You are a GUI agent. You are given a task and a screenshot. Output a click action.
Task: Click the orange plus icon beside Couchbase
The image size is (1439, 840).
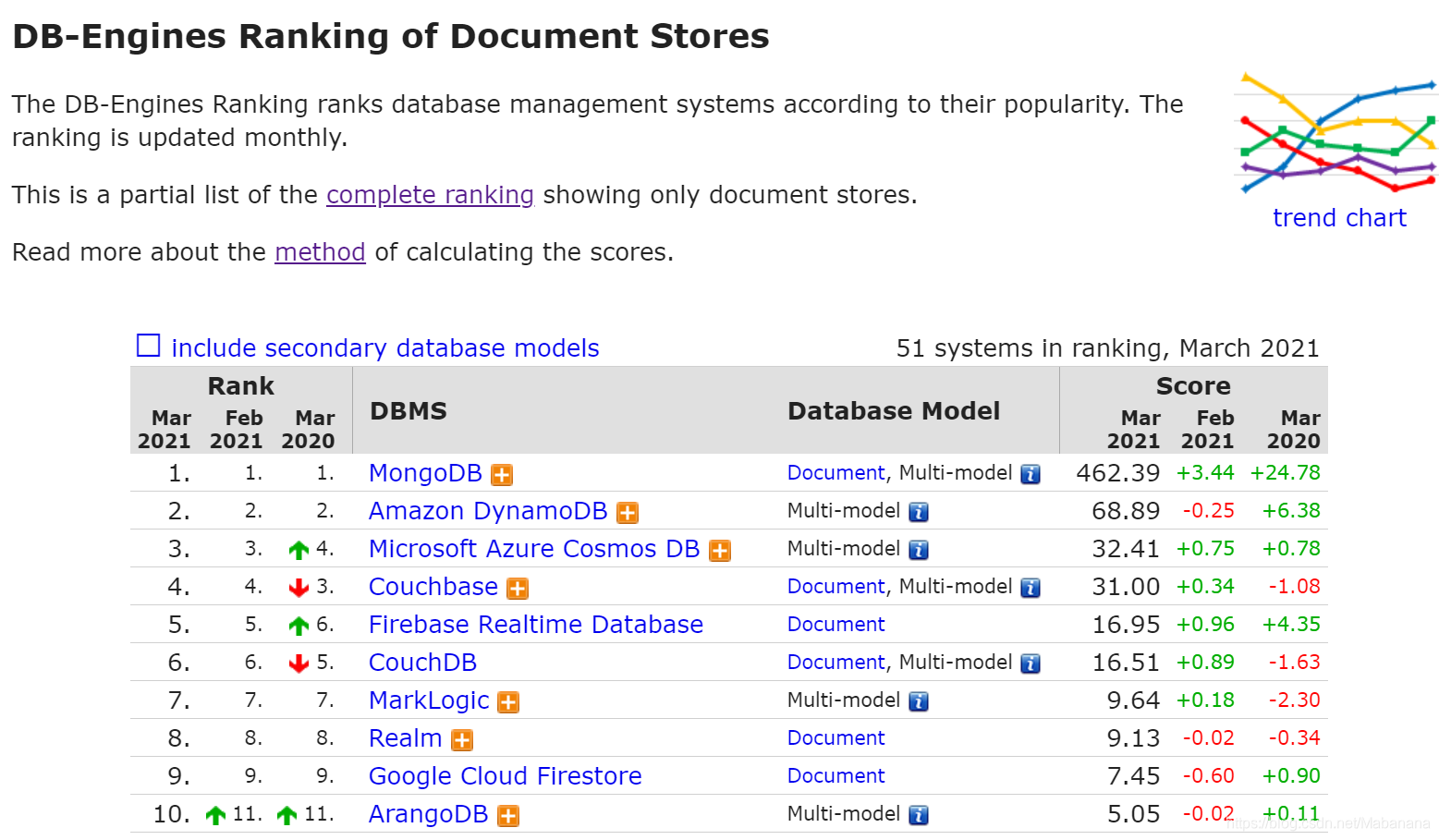click(x=518, y=589)
